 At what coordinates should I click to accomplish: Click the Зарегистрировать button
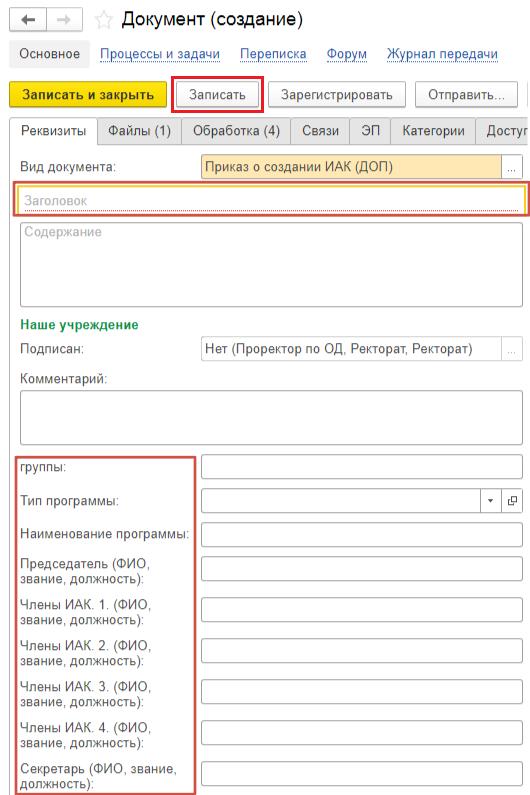[337, 95]
